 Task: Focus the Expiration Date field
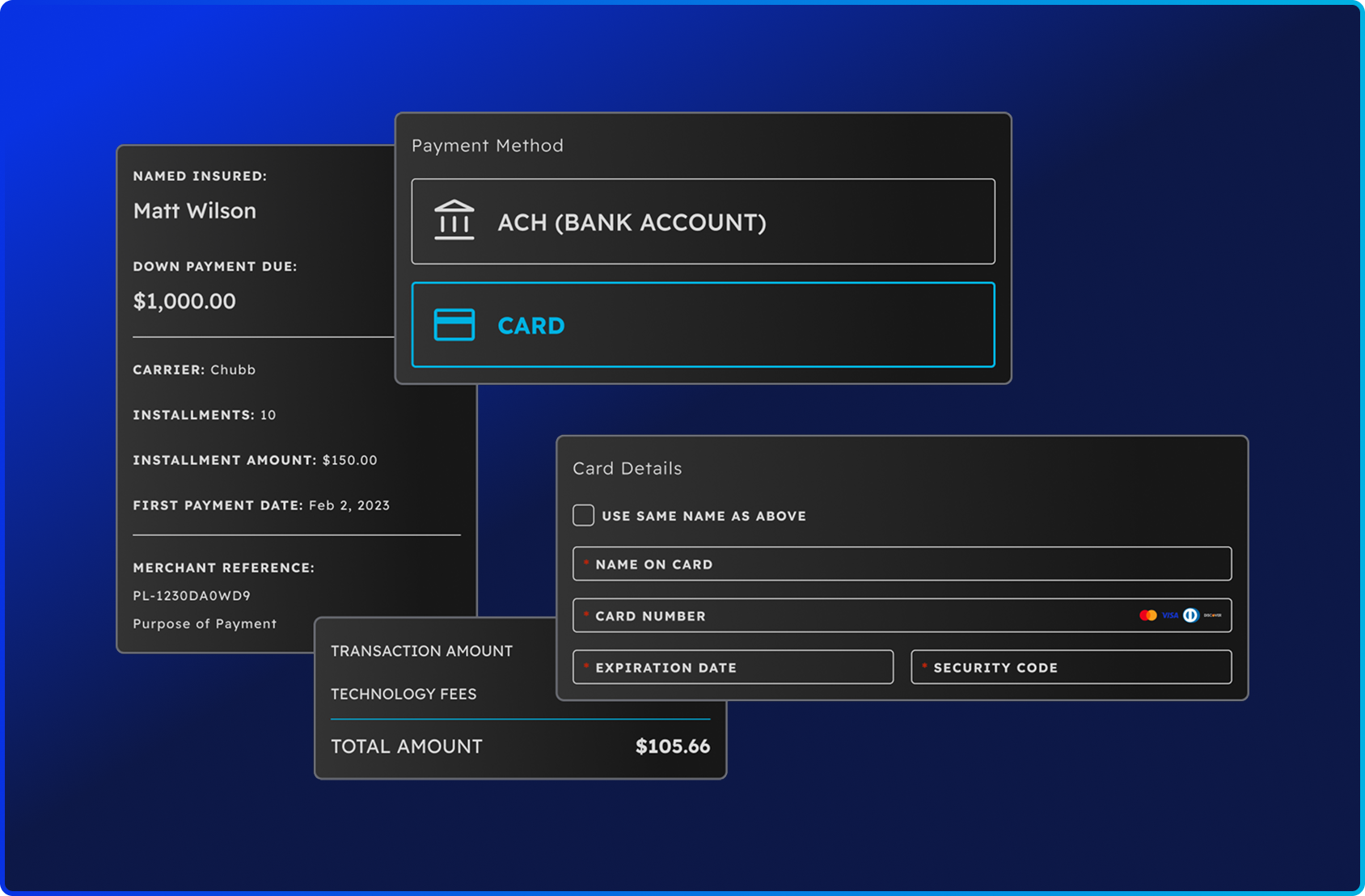[x=733, y=667]
